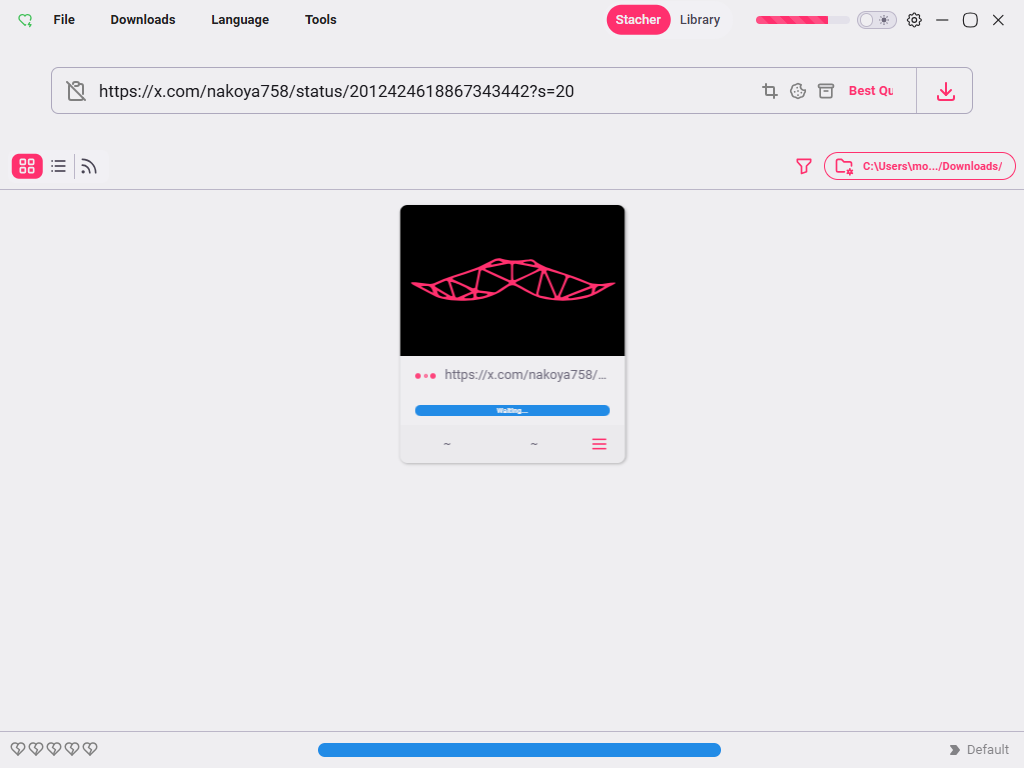1024x768 pixels.
Task: Click the download arrow button
Action: [x=945, y=91]
